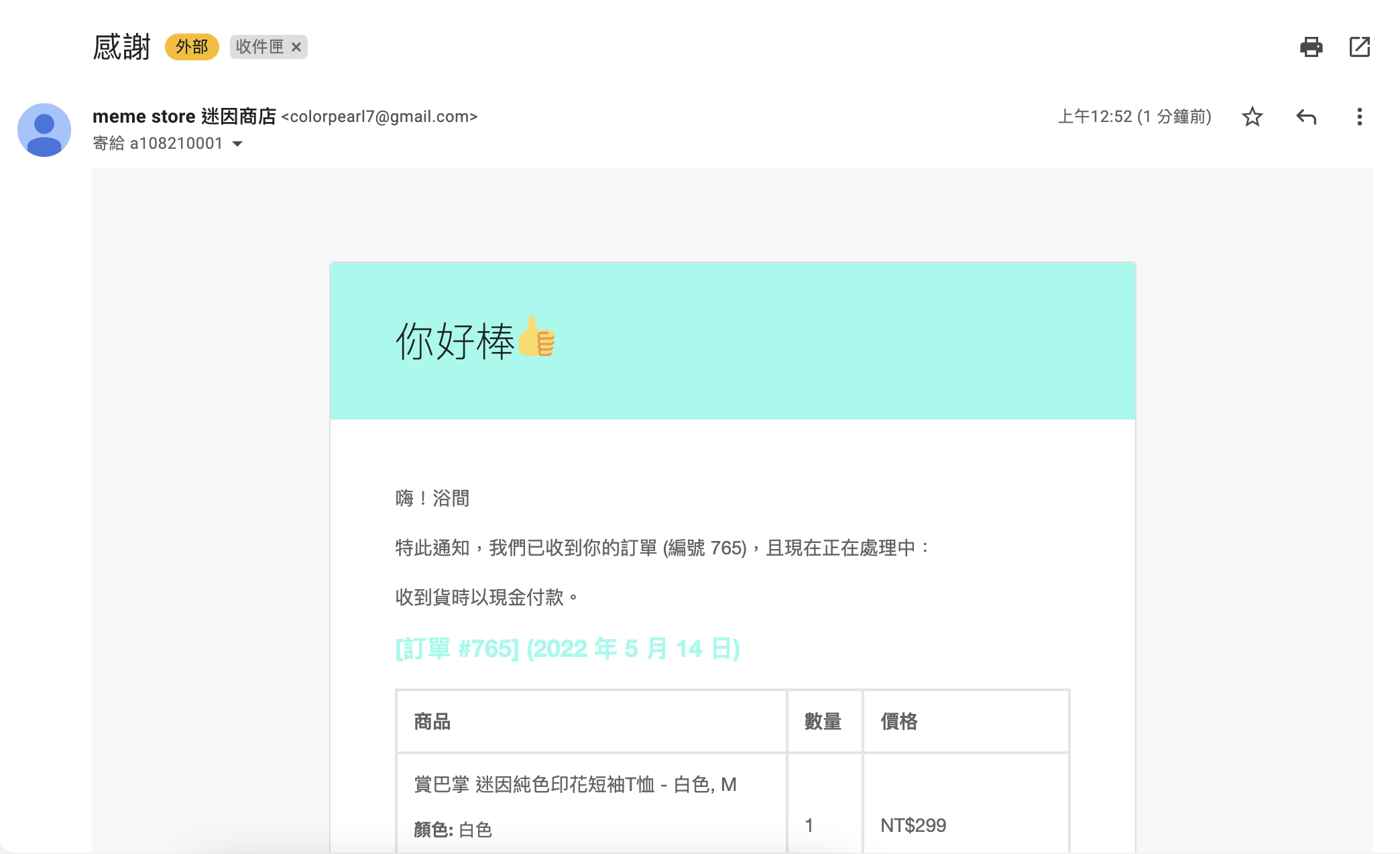Remove the 收件匣 label with X
This screenshot has height=854, width=1400.
pyautogui.click(x=296, y=47)
